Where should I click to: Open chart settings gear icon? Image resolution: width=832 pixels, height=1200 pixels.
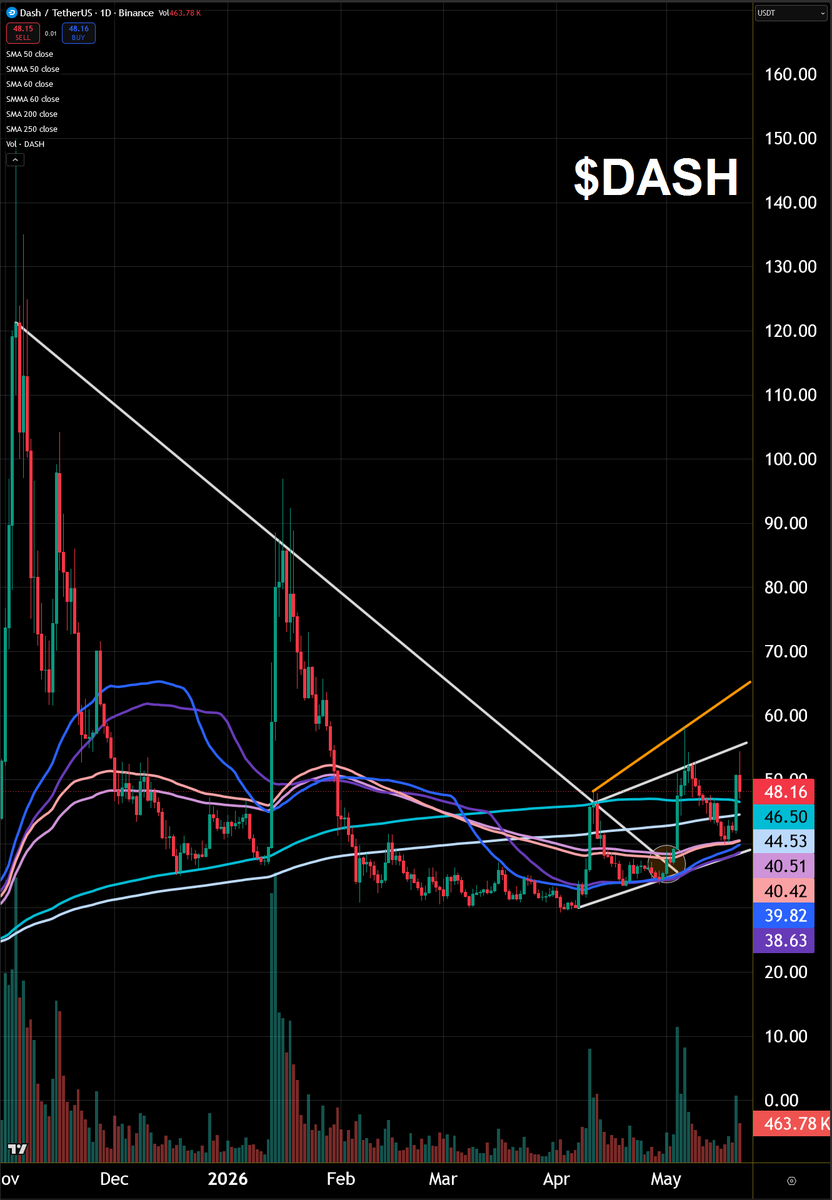tap(791, 1181)
